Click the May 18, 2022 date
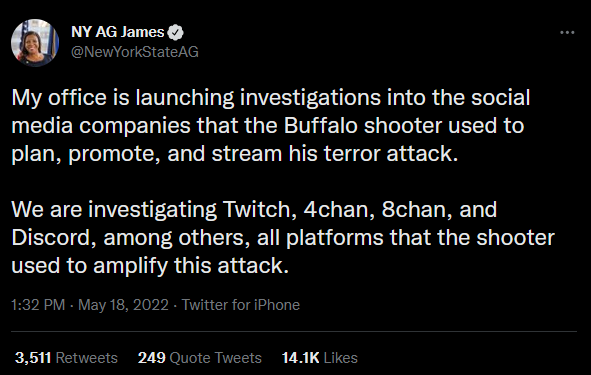The width and height of the screenshot is (591, 375). coord(123,305)
